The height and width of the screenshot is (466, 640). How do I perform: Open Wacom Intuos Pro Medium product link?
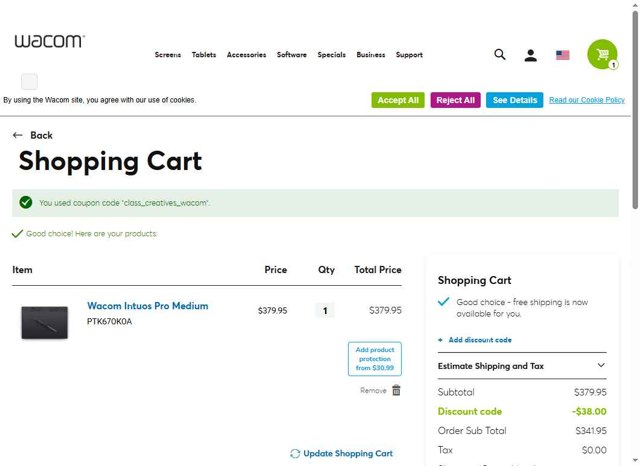pos(148,306)
